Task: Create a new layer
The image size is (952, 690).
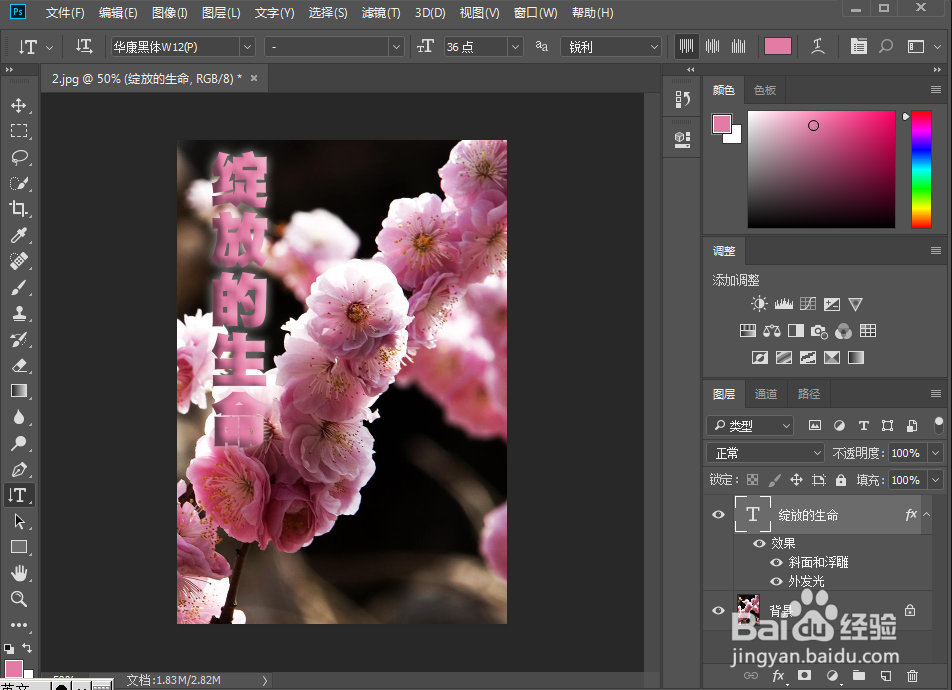Action: tap(886, 675)
